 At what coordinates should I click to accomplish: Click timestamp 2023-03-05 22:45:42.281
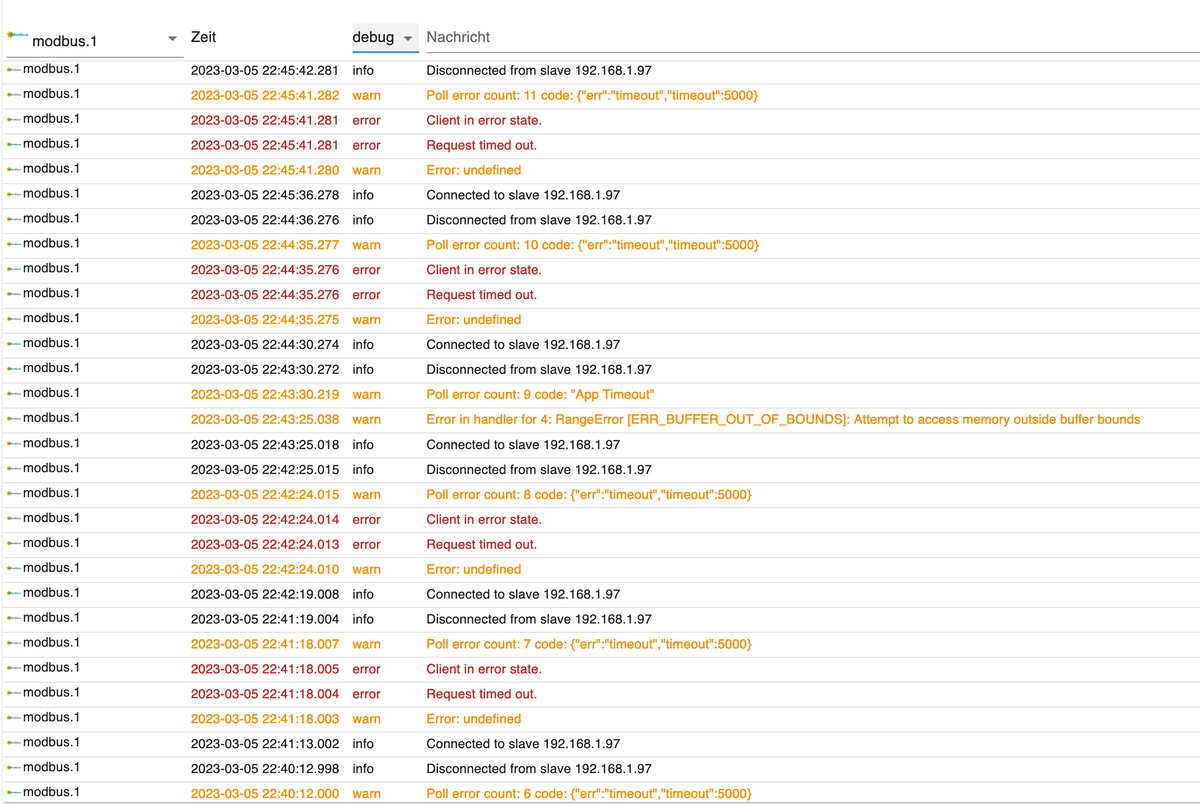coord(265,70)
